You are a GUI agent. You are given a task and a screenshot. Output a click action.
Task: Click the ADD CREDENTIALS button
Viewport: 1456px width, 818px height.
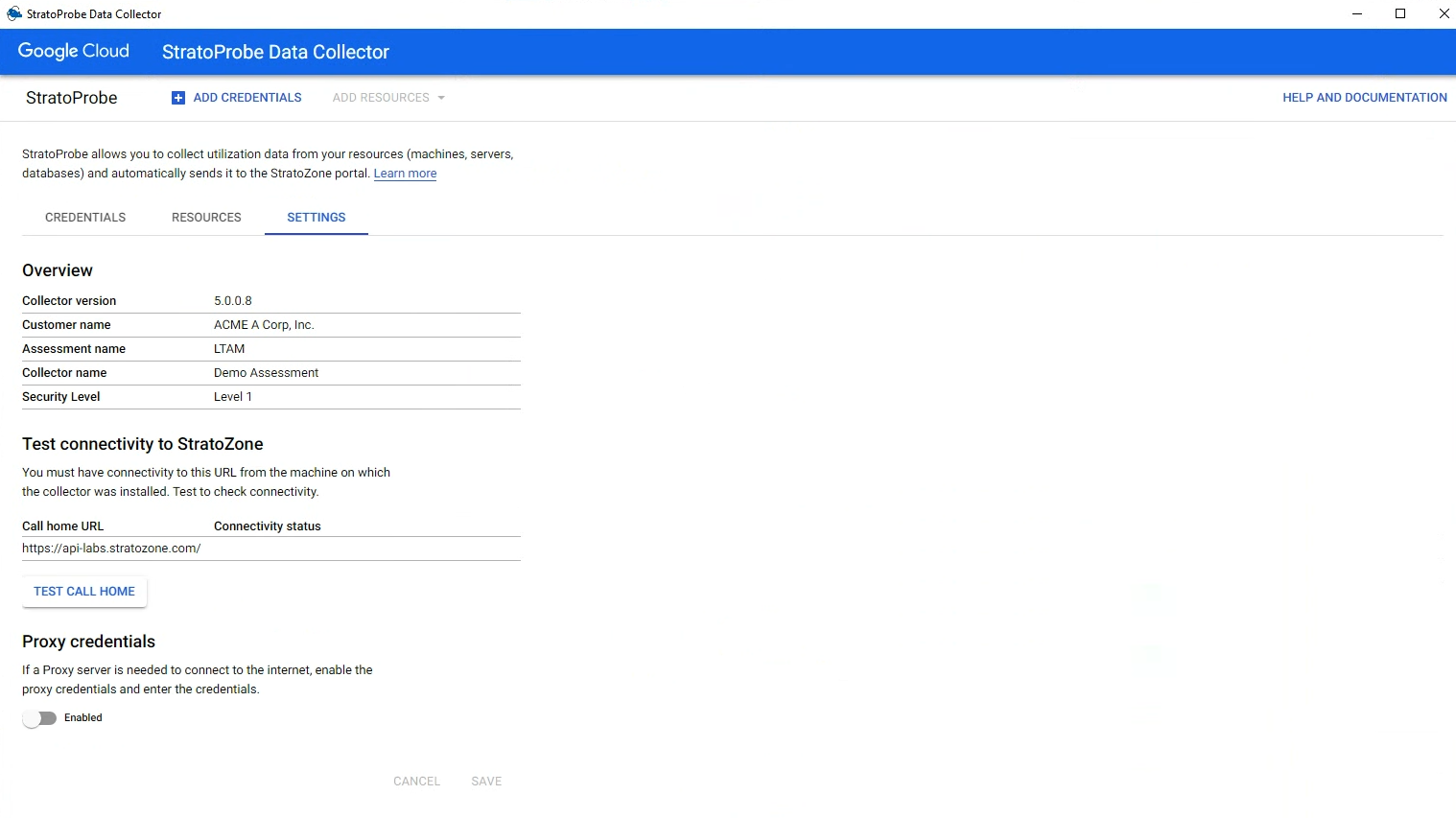pyautogui.click(x=237, y=98)
